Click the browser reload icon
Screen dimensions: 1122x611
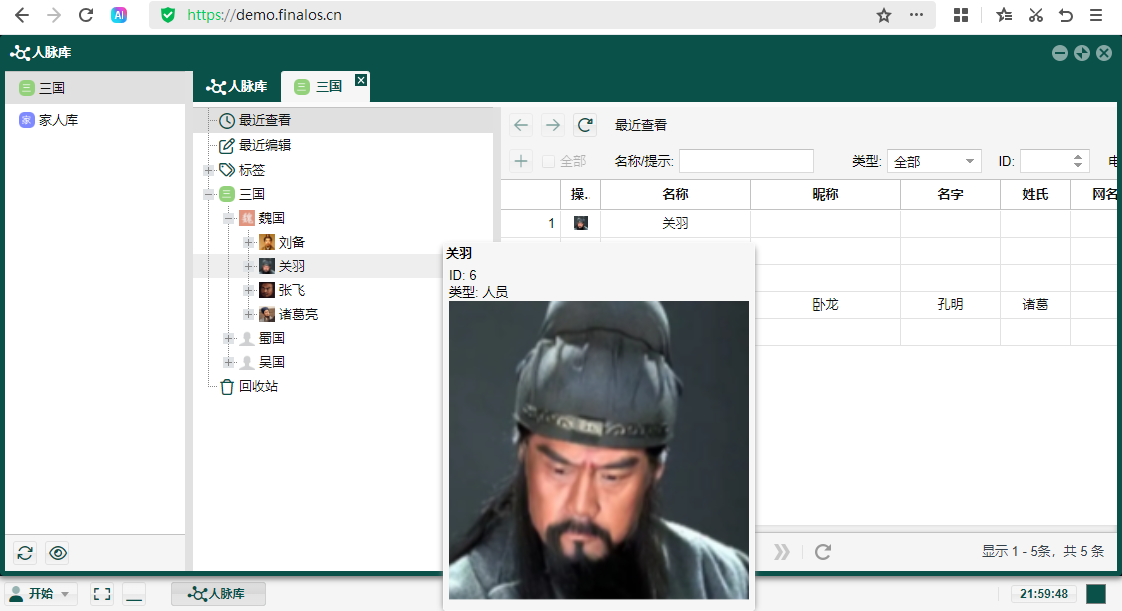pos(86,15)
